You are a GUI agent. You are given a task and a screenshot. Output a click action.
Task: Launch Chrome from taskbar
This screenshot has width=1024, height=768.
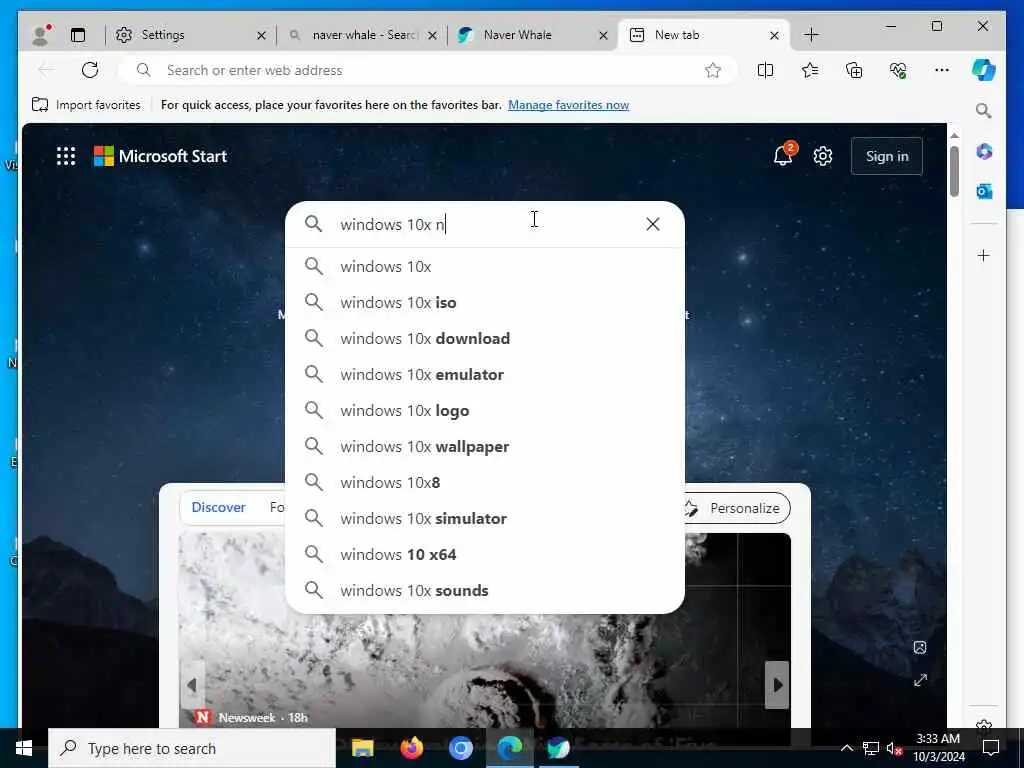point(460,748)
